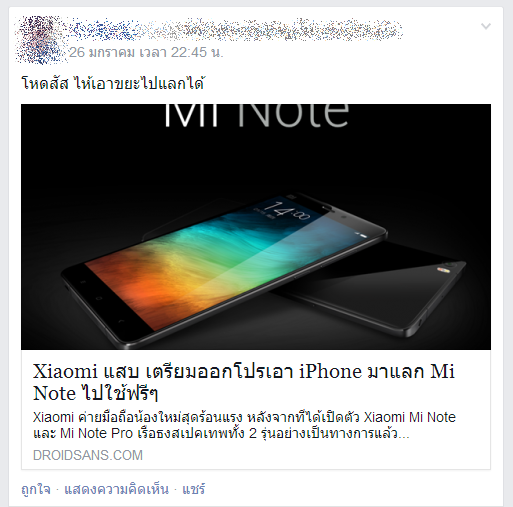Open the blurred profile picture of poster
Screen dimensions: 513x507
[40, 40]
